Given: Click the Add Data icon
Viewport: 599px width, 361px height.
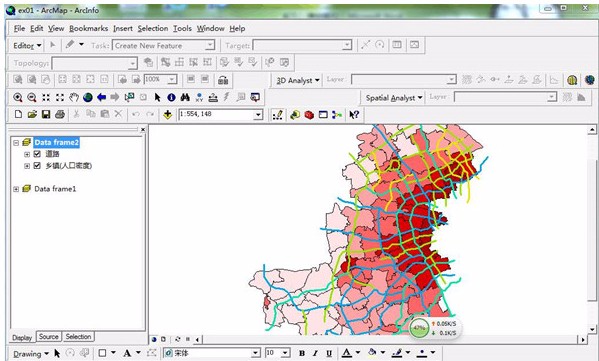Looking at the screenshot, I should point(167,114).
